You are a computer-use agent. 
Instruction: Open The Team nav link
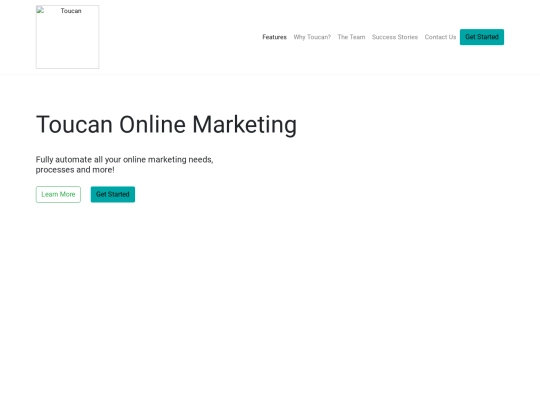[x=351, y=37]
